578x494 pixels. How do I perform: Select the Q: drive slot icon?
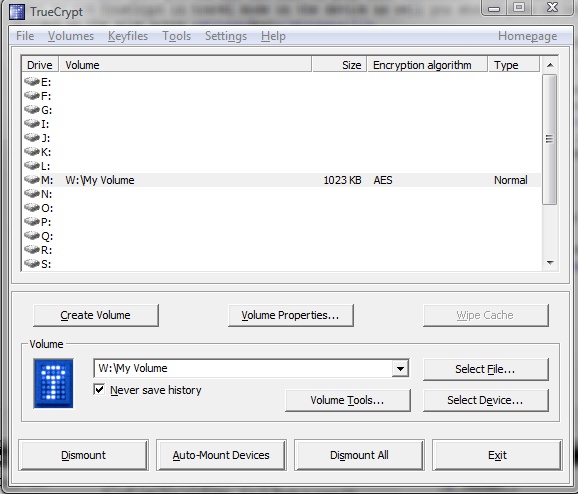pos(32,235)
